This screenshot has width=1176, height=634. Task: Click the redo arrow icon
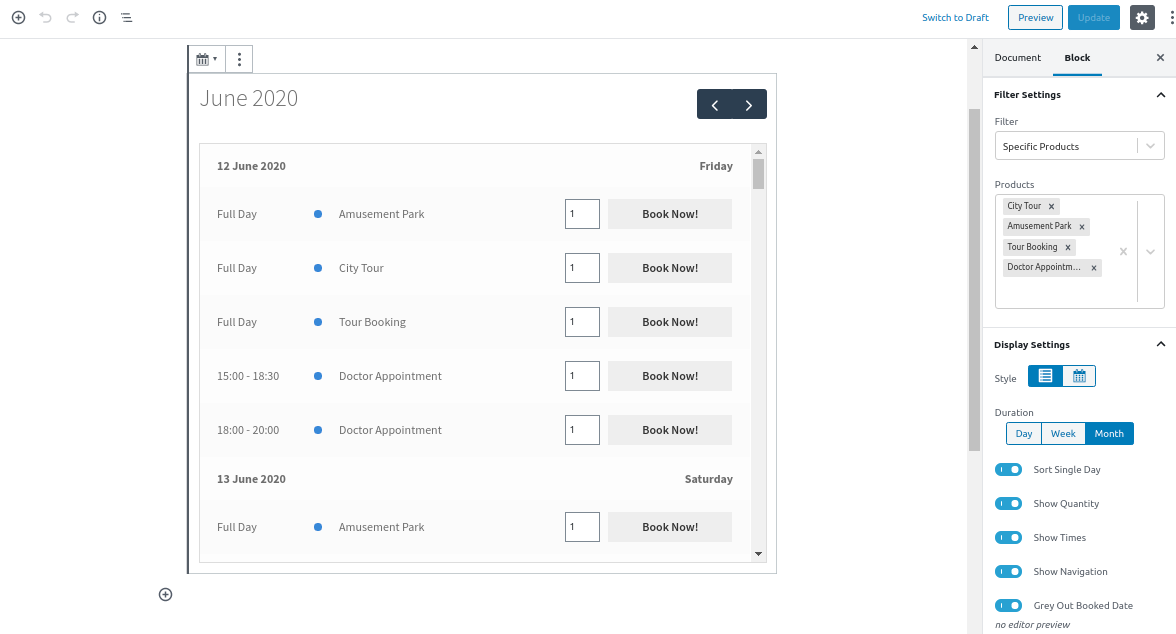72,17
